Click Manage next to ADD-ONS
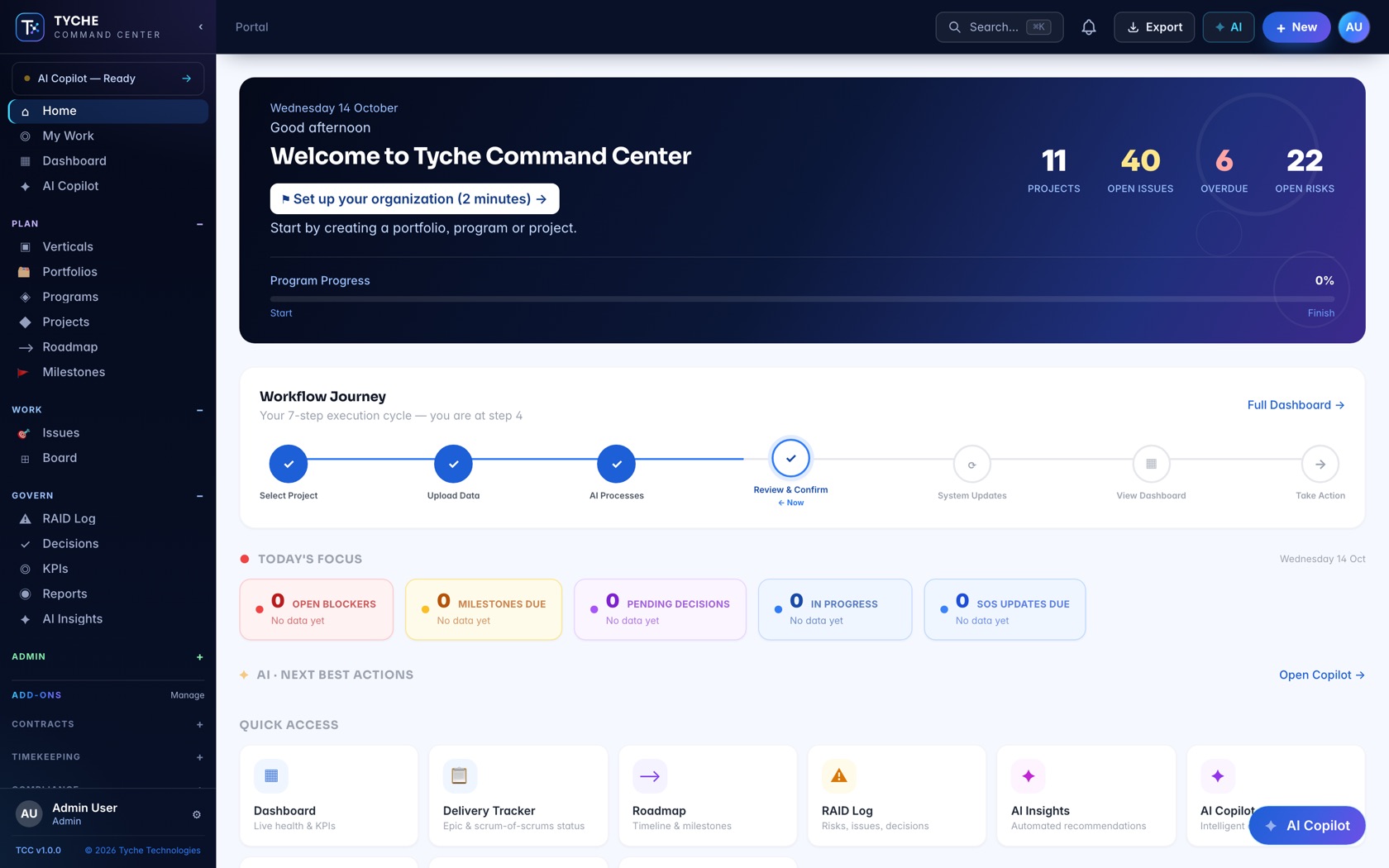This screenshot has width=1389, height=868. pyautogui.click(x=187, y=695)
